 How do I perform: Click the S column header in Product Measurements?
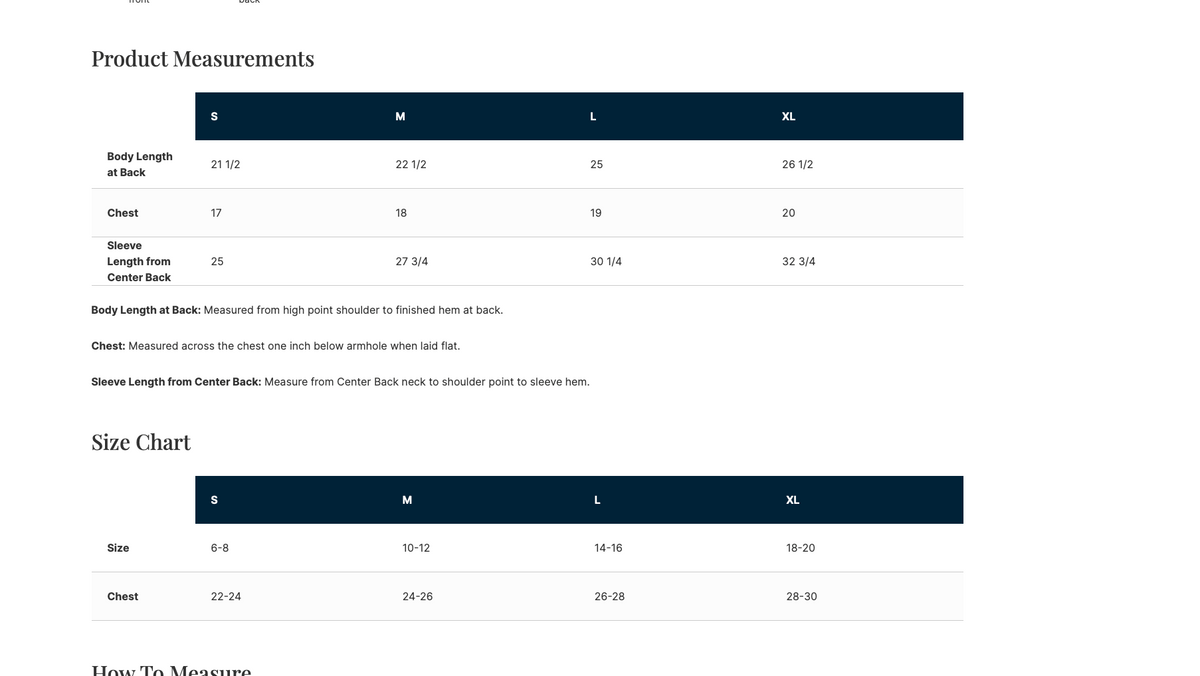coord(214,116)
